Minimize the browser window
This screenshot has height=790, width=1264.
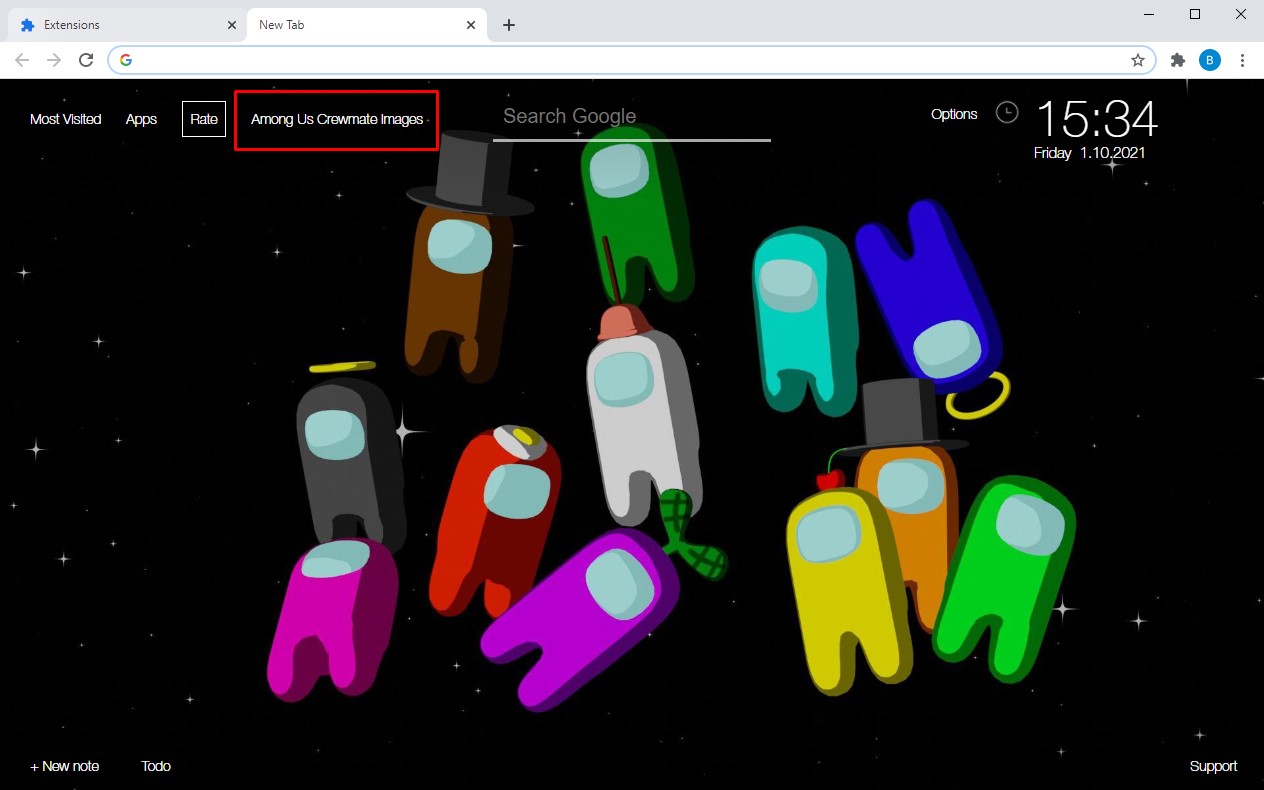pyautogui.click(x=1148, y=14)
